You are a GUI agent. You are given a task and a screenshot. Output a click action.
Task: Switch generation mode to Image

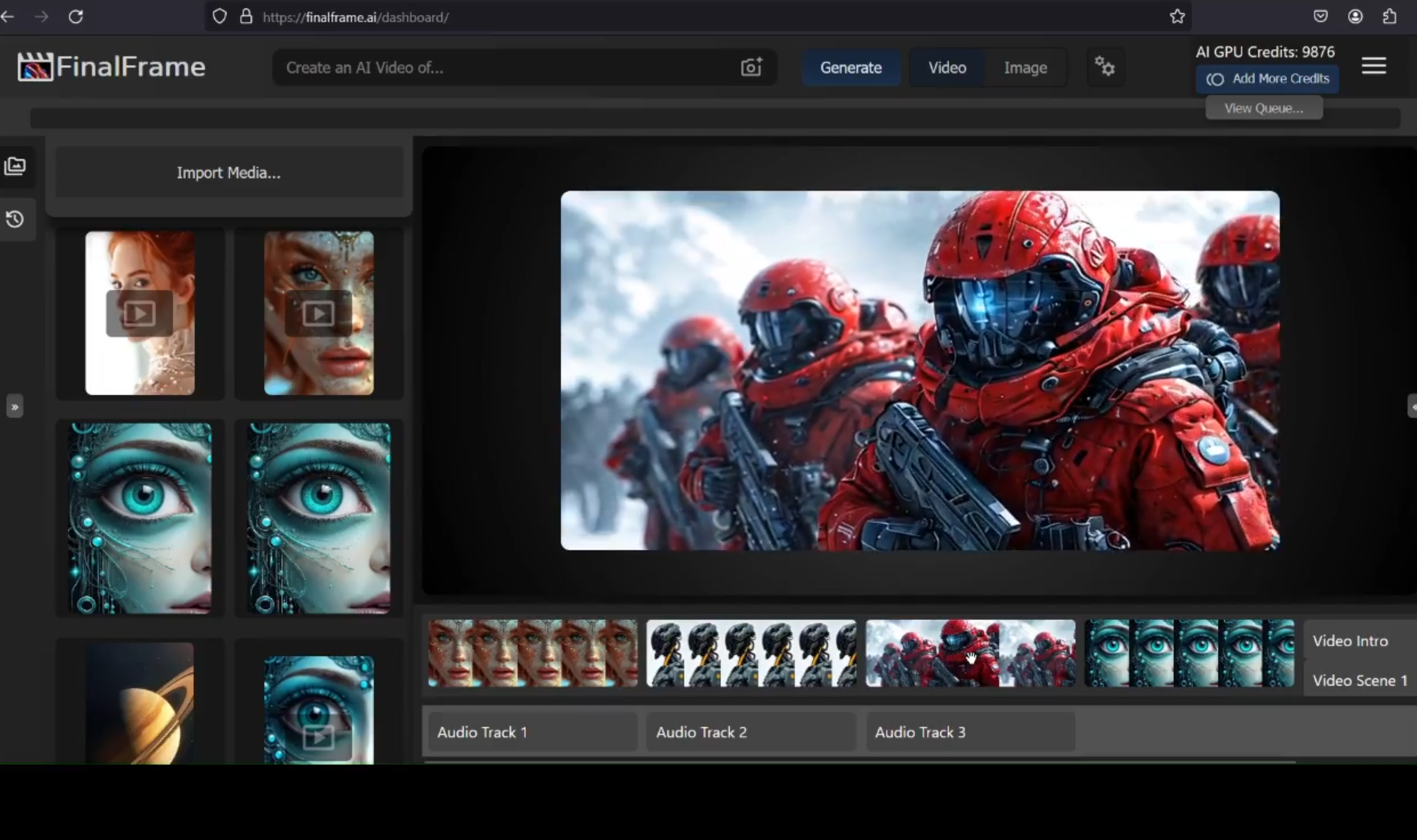tap(1025, 68)
